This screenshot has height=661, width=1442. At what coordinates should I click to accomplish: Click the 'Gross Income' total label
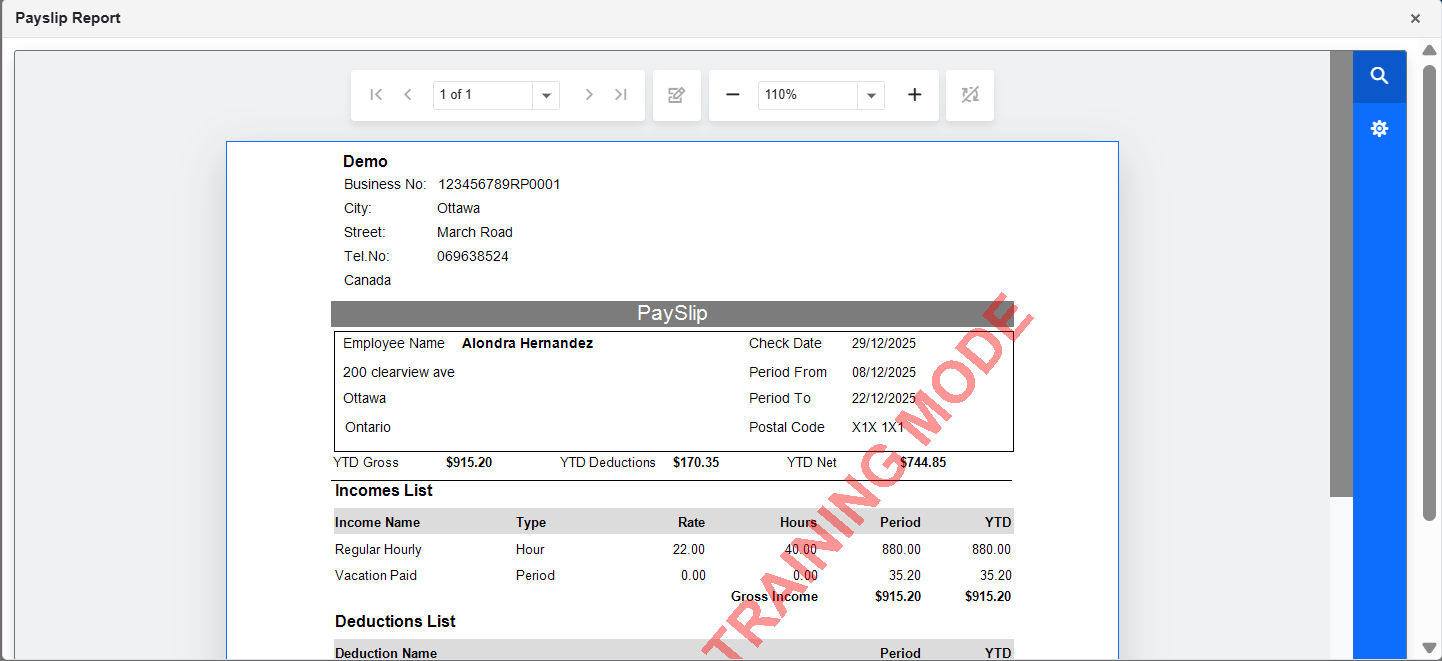click(x=774, y=596)
